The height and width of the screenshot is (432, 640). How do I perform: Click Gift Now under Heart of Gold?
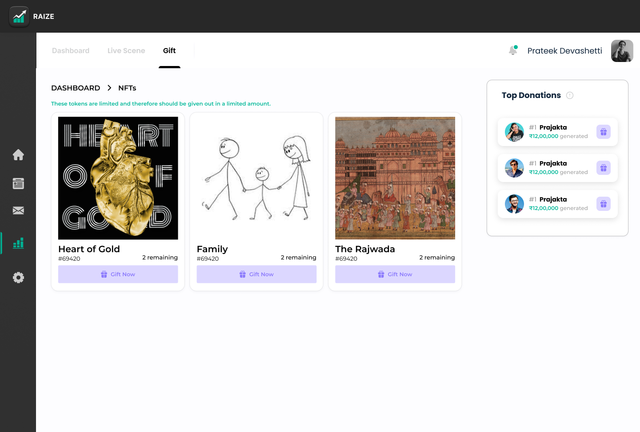point(118,274)
